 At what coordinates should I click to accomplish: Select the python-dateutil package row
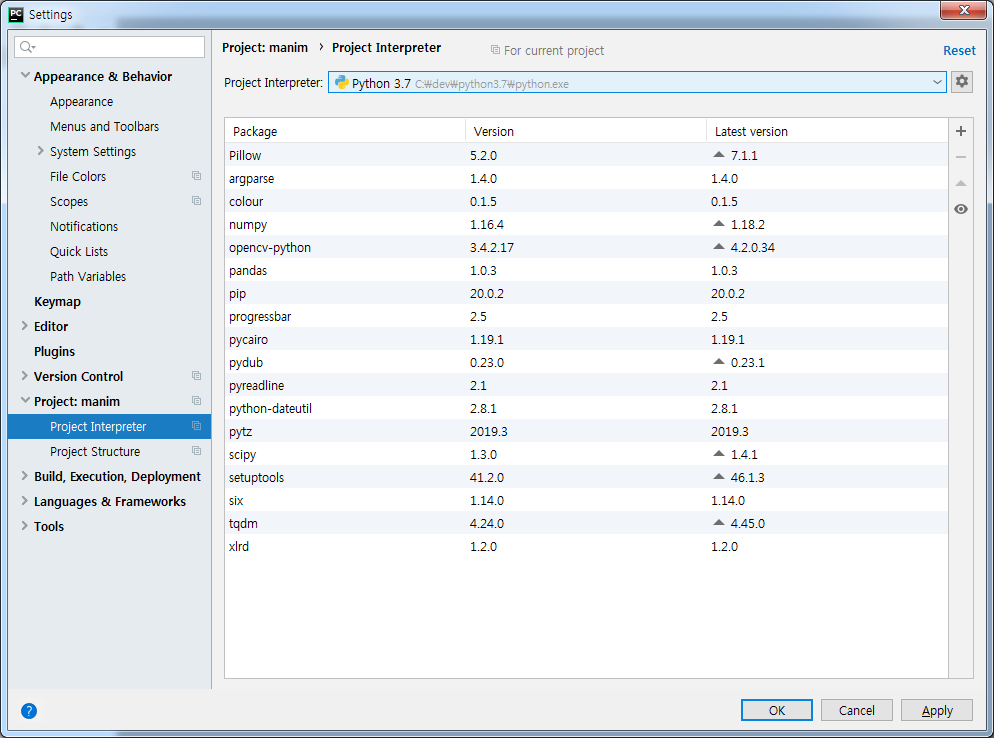point(586,408)
